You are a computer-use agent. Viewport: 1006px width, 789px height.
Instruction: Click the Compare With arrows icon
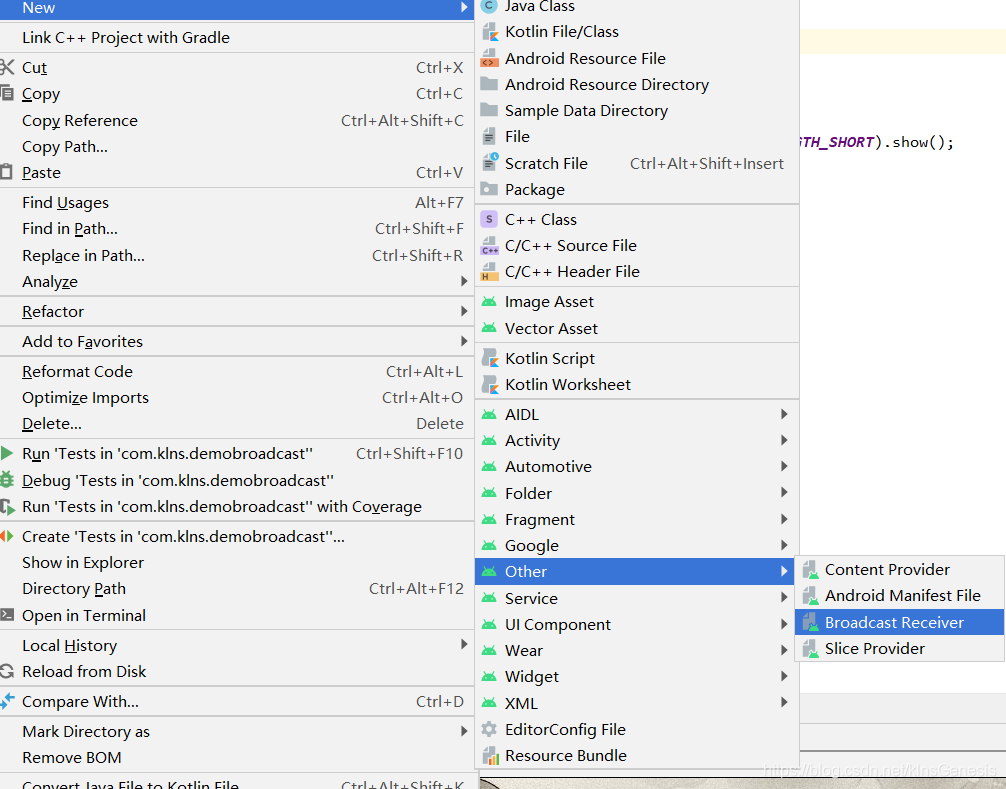tap(6, 702)
